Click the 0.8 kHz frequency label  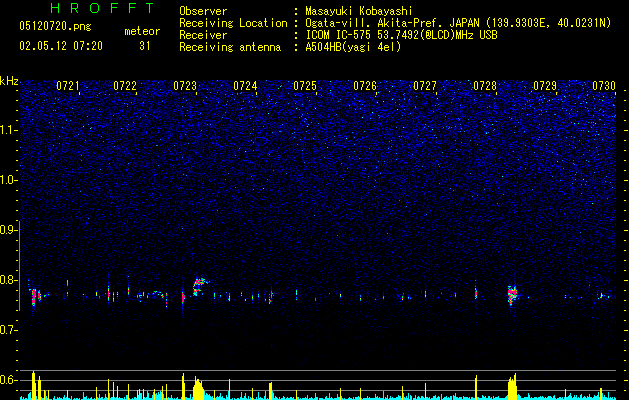tap(9, 280)
